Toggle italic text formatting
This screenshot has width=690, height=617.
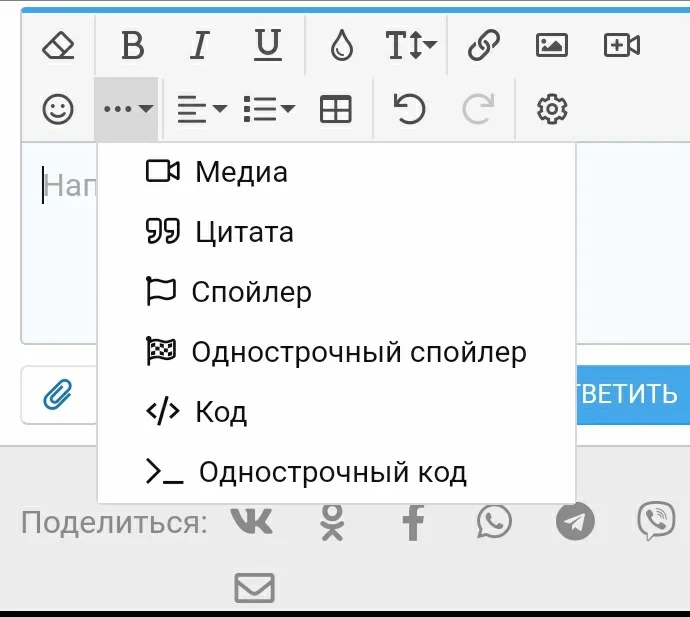tap(200, 45)
